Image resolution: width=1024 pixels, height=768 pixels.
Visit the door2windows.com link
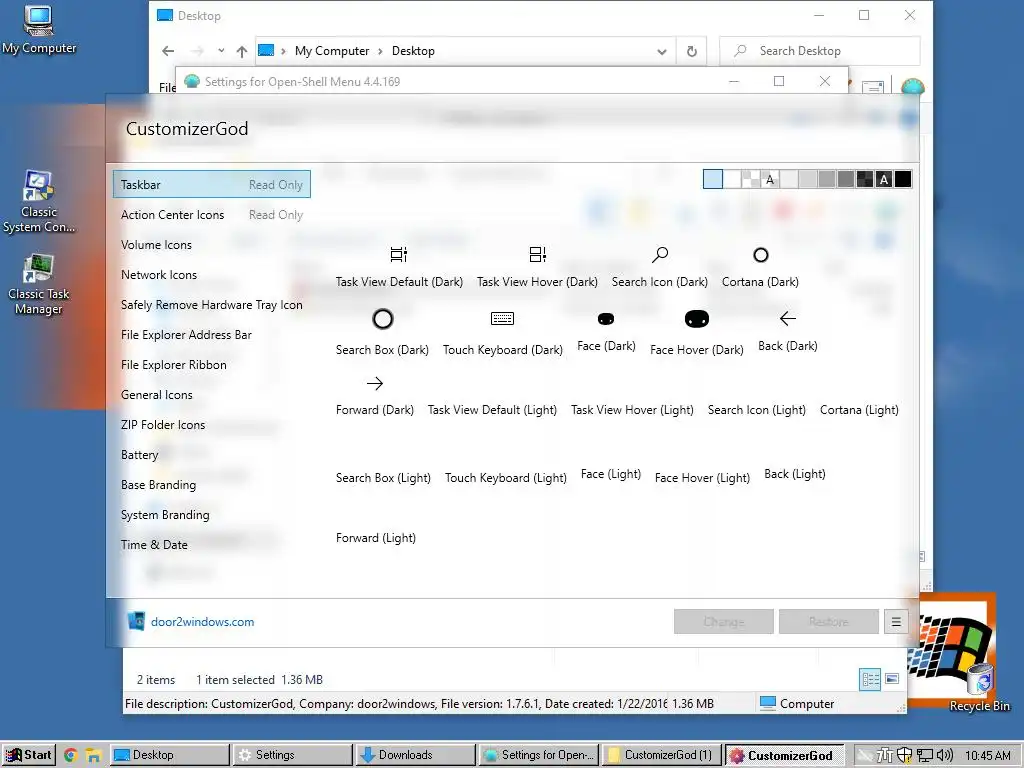pyautogui.click(x=202, y=622)
